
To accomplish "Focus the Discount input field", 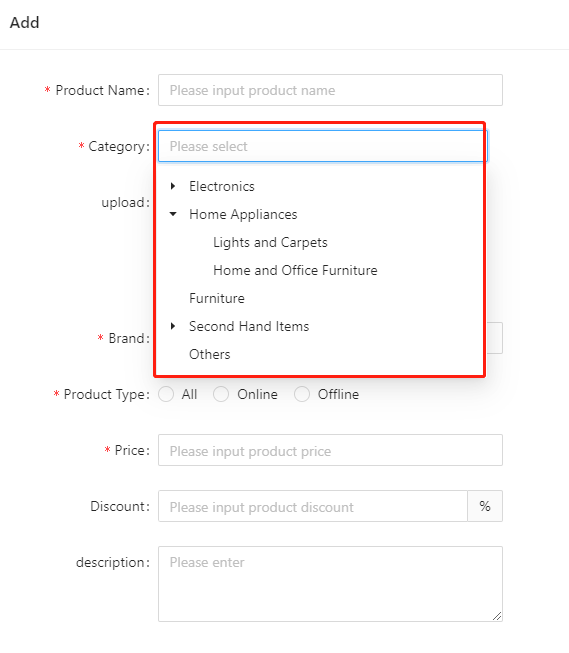I will 313,506.
